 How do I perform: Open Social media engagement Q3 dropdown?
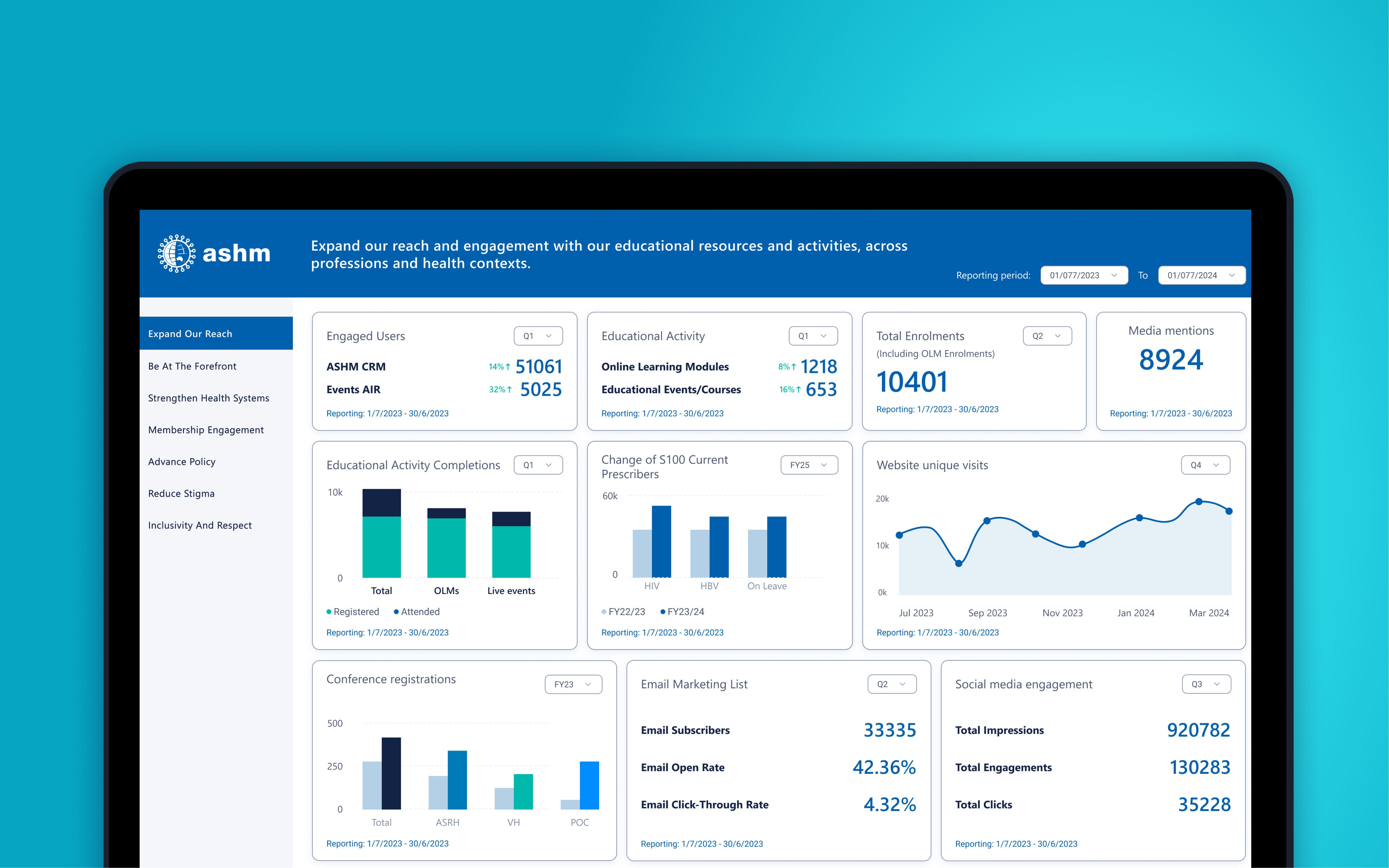pos(1206,684)
